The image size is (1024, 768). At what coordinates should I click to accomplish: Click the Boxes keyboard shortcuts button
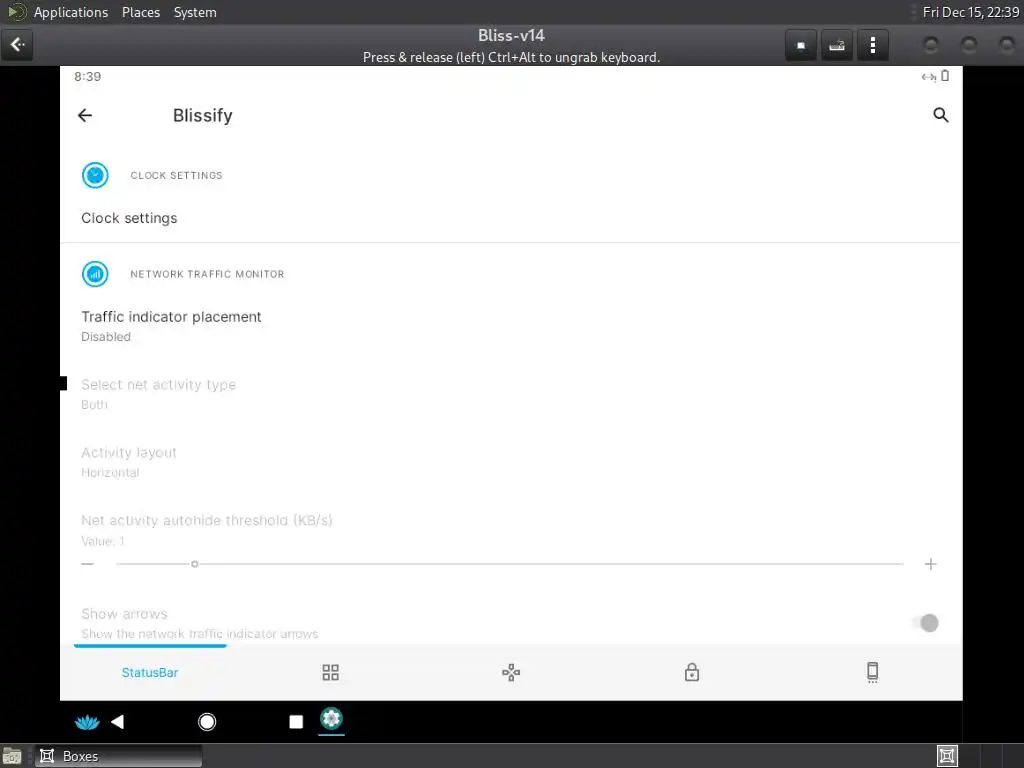837,46
